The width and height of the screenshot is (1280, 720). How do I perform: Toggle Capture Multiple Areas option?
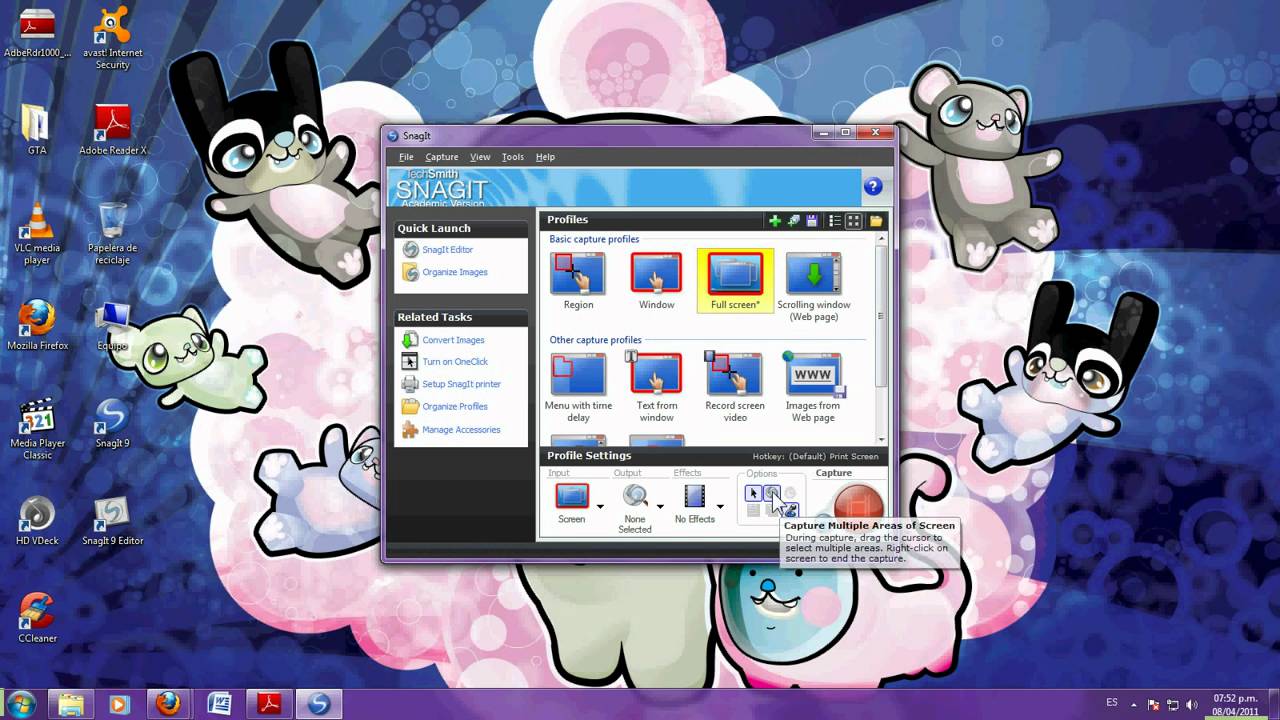pyautogui.click(x=772, y=493)
